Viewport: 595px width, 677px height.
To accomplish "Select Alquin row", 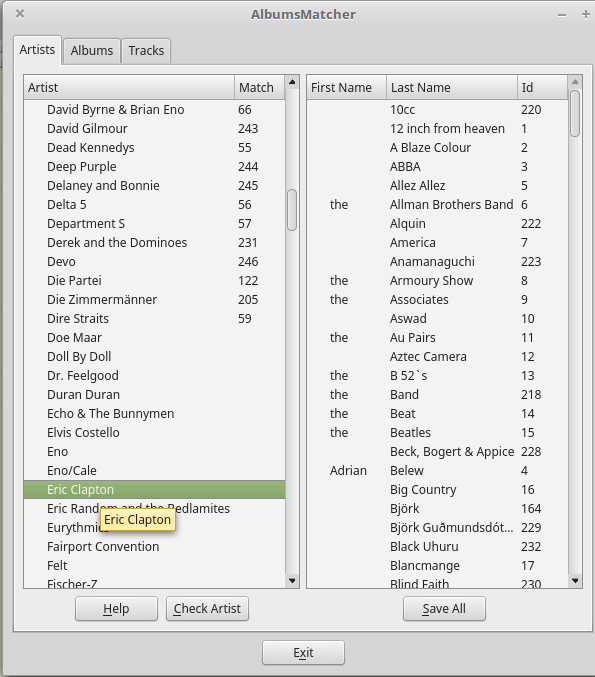I will (x=437, y=224).
